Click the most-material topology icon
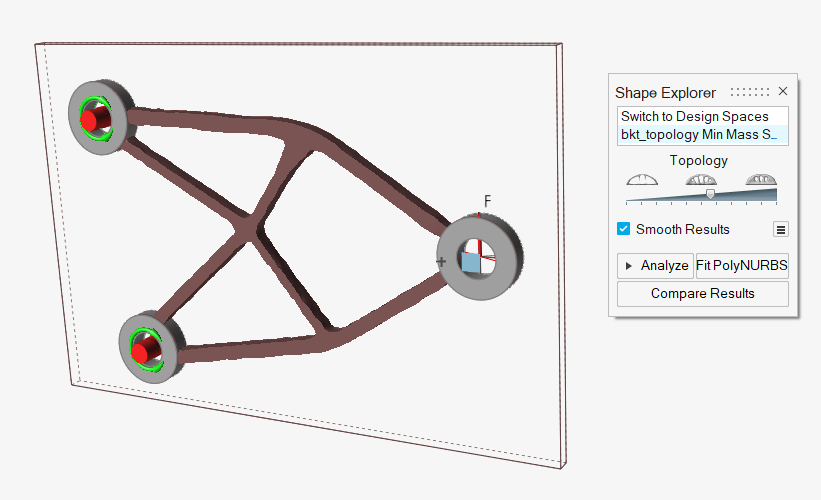Viewport: 821px width, 500px height. pos(761,179)
